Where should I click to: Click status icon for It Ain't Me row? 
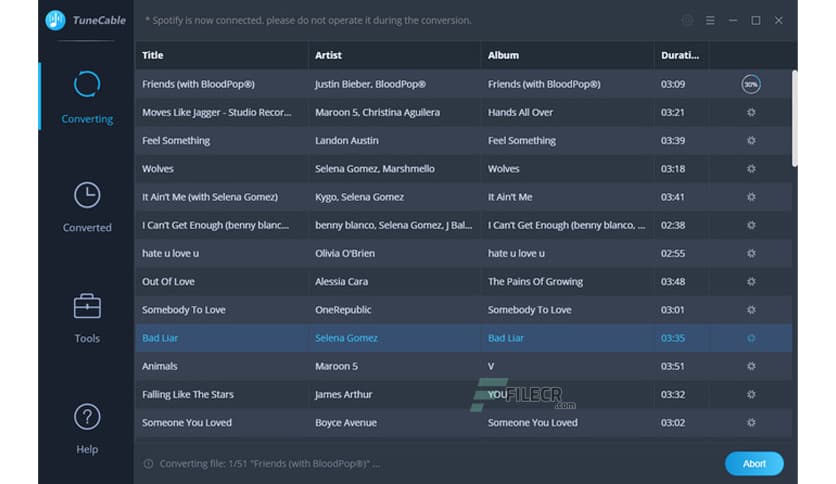[751, 197]
